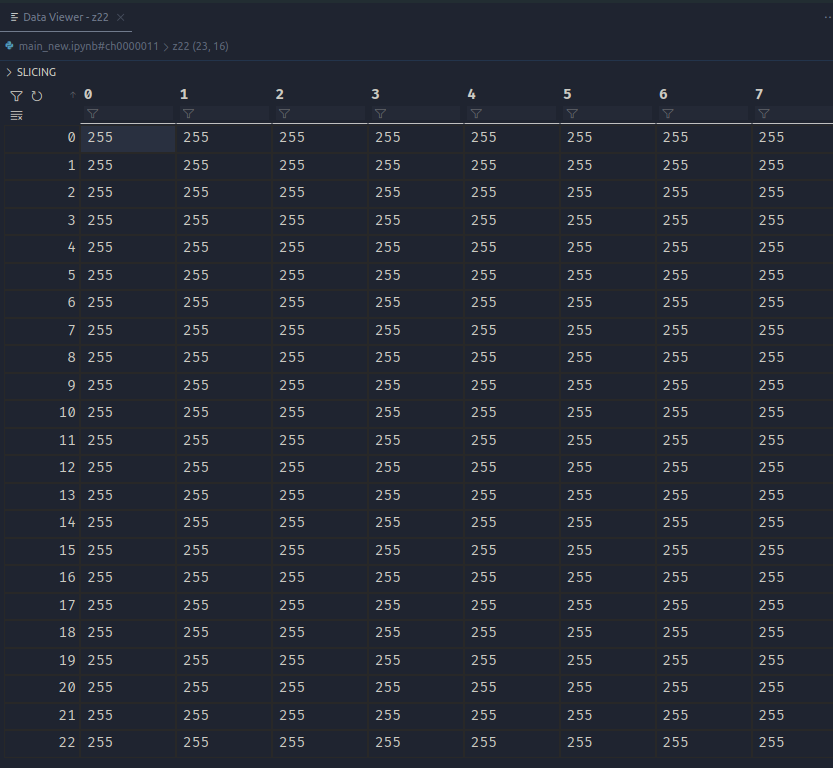
Task: Select cell in row 22, column 7
Action: (793, 743)
